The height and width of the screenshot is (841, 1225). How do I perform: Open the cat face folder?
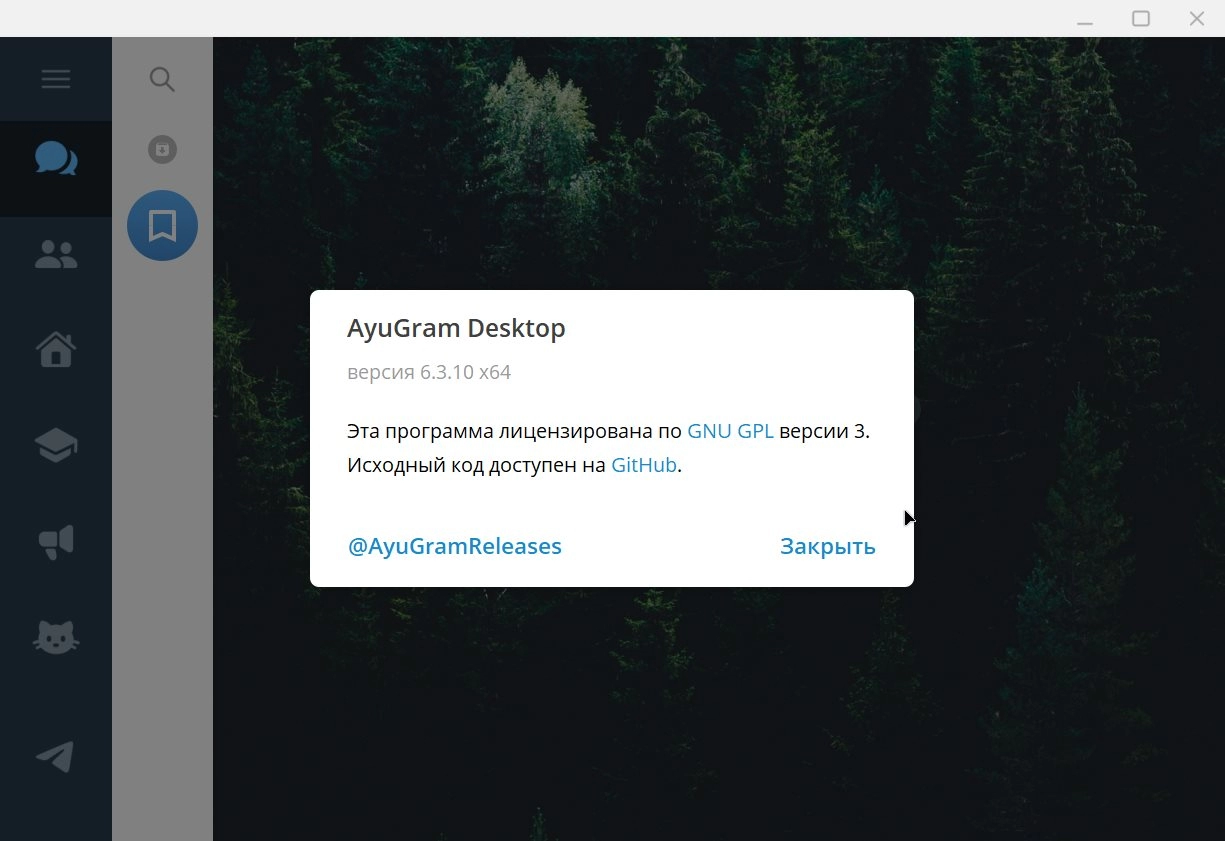(56, 637)
